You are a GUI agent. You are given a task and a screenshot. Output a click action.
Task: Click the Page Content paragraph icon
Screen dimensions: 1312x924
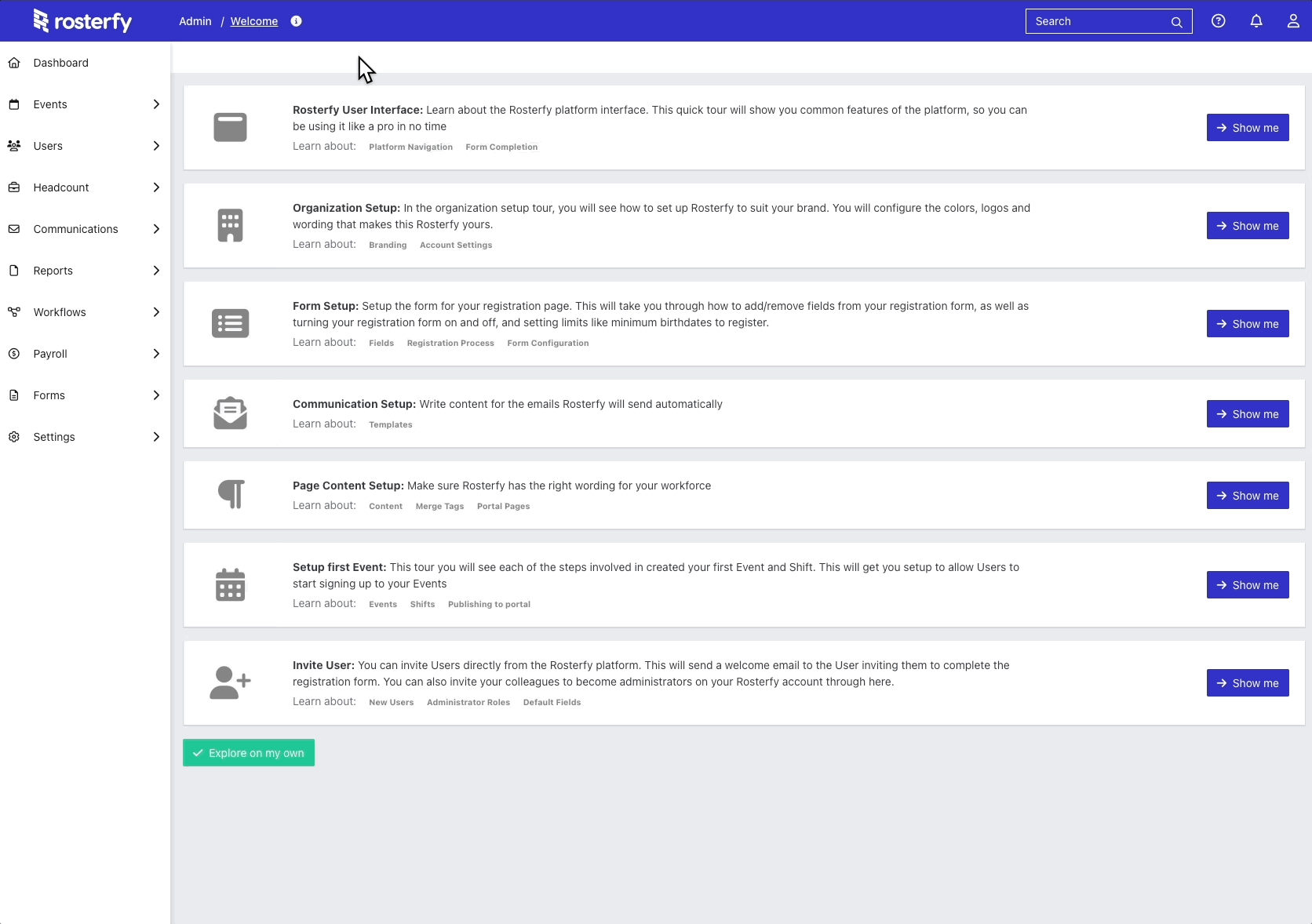[231, 494]
